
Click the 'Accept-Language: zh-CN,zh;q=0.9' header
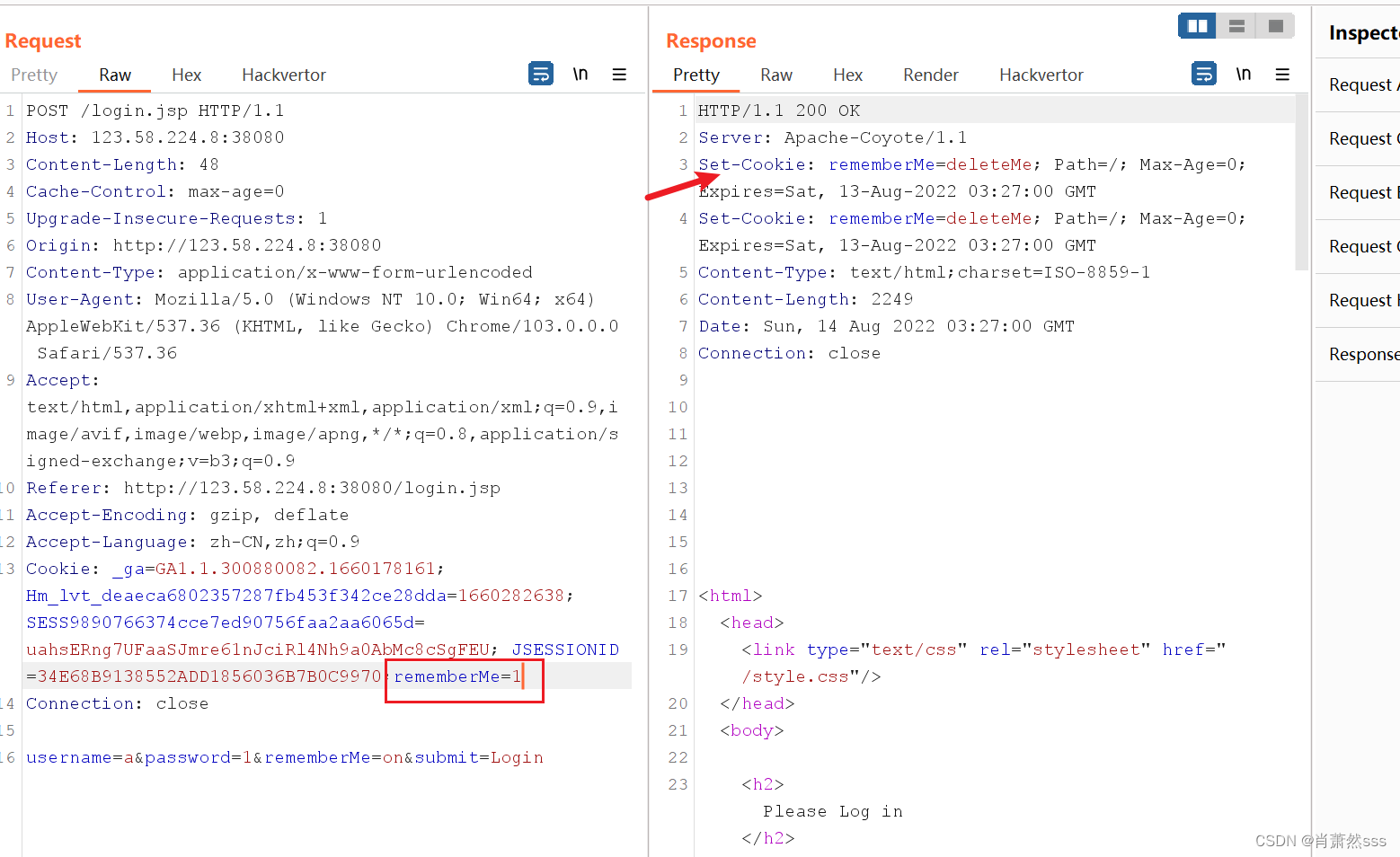[193, 542]
